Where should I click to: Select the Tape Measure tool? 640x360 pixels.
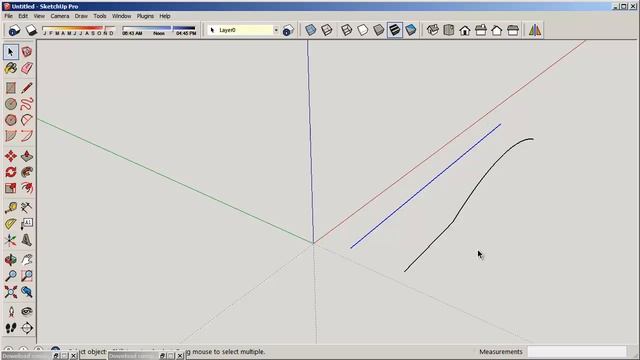coord(11,208)
